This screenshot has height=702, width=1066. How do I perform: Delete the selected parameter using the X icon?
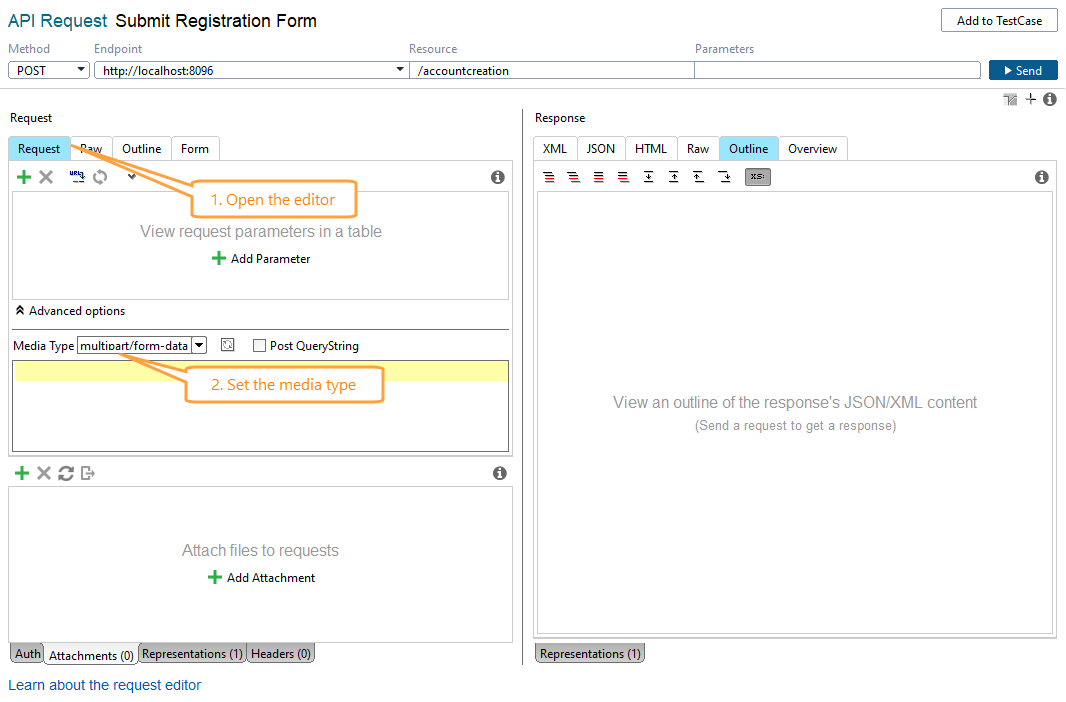(45, 177)
